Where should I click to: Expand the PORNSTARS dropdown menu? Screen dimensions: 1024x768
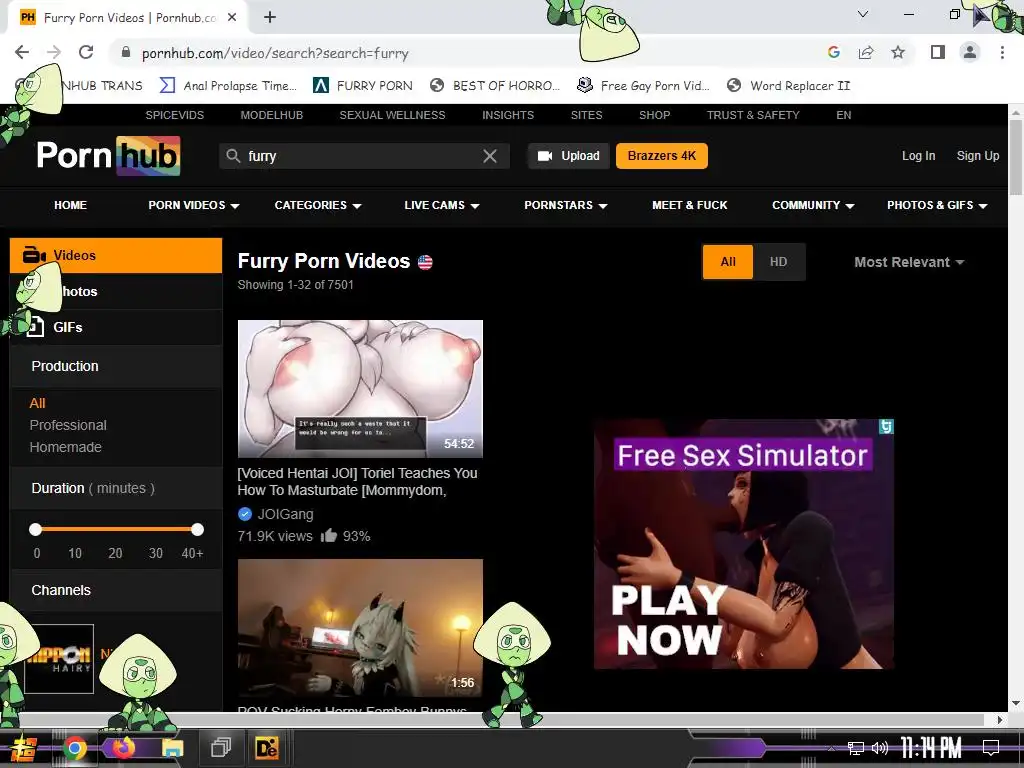[566, 205]
